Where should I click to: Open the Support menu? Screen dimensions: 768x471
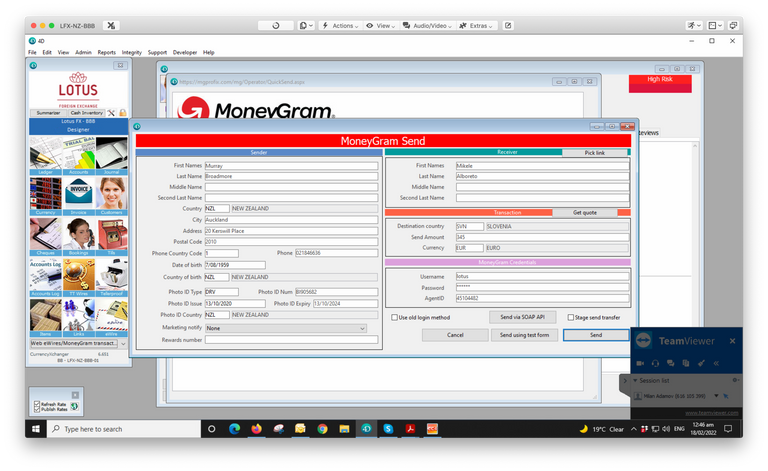(157, 52)
